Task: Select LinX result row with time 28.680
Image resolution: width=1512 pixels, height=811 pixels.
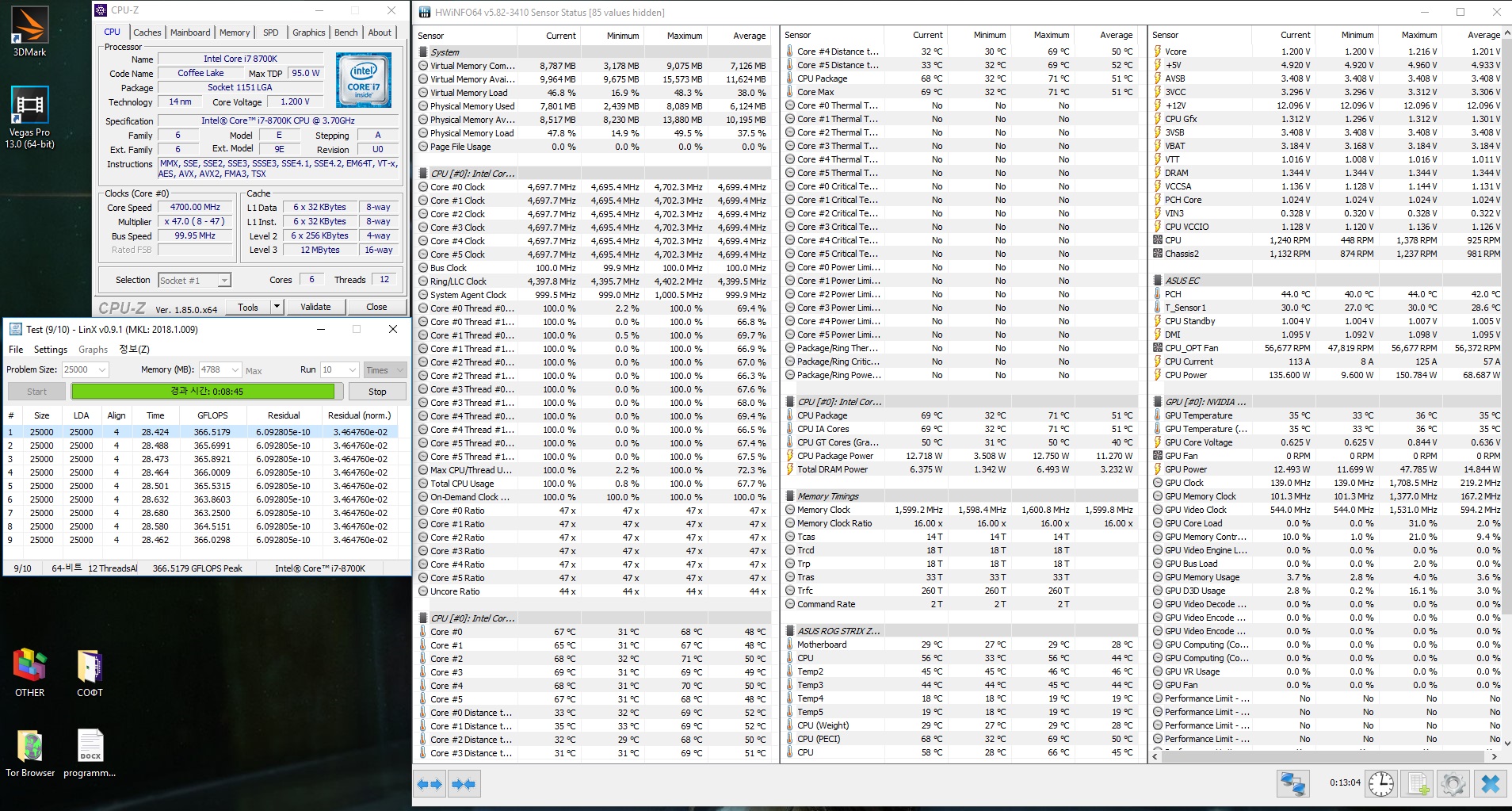Action: [x=202, y=513]
